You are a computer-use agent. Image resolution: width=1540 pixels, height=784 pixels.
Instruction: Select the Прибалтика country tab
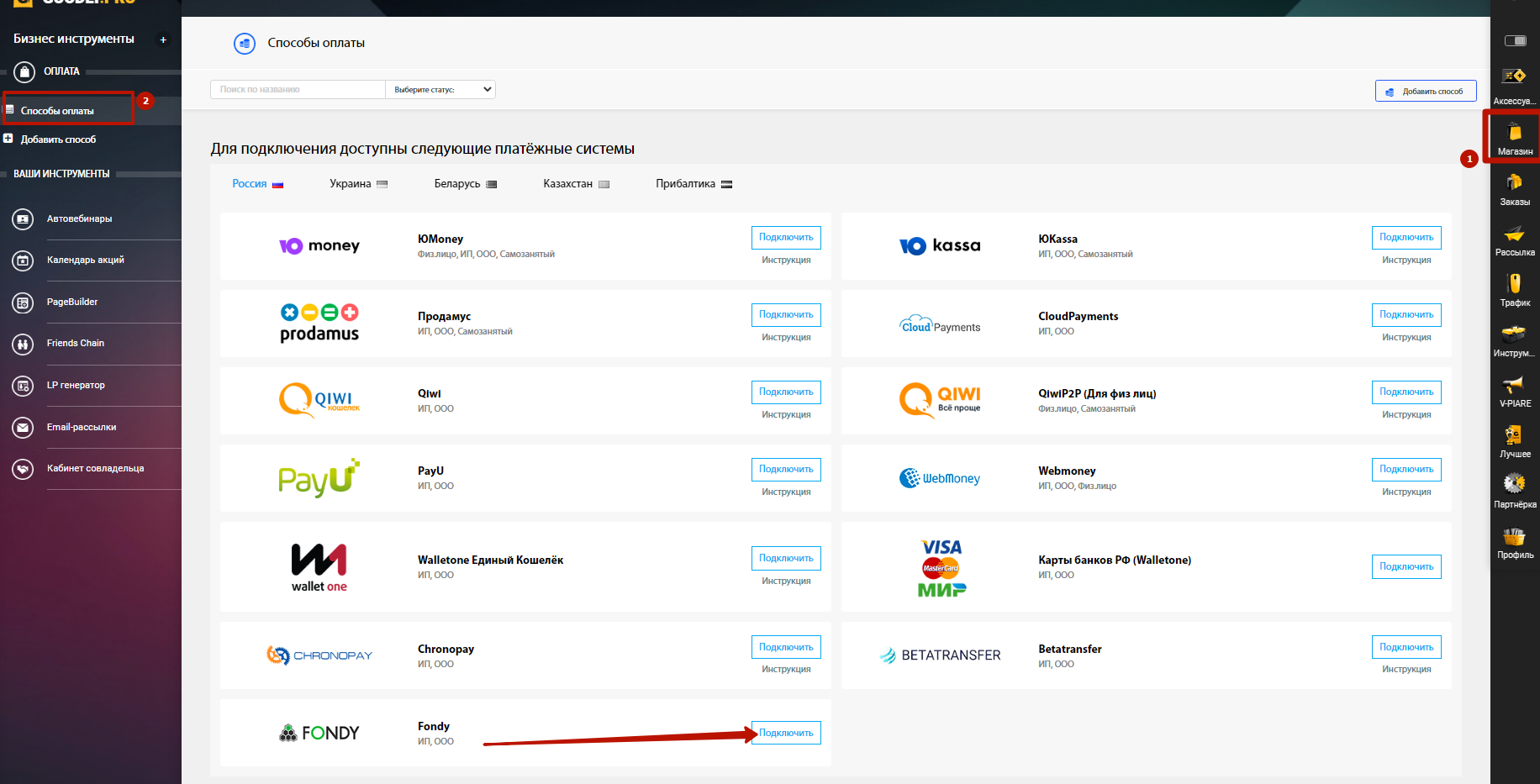[694, 184]
